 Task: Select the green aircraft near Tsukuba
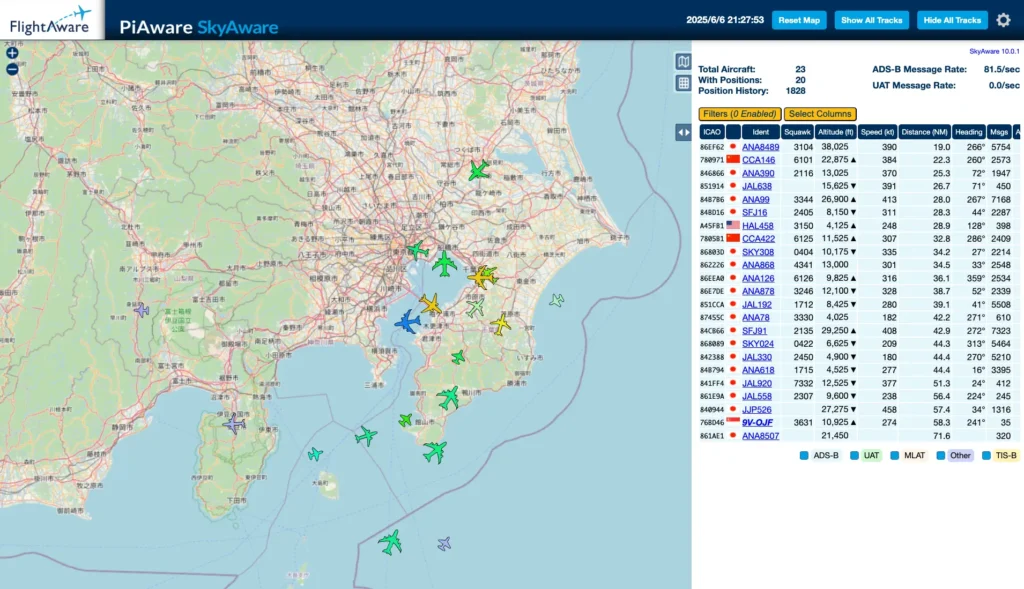[x=479, y=171]
